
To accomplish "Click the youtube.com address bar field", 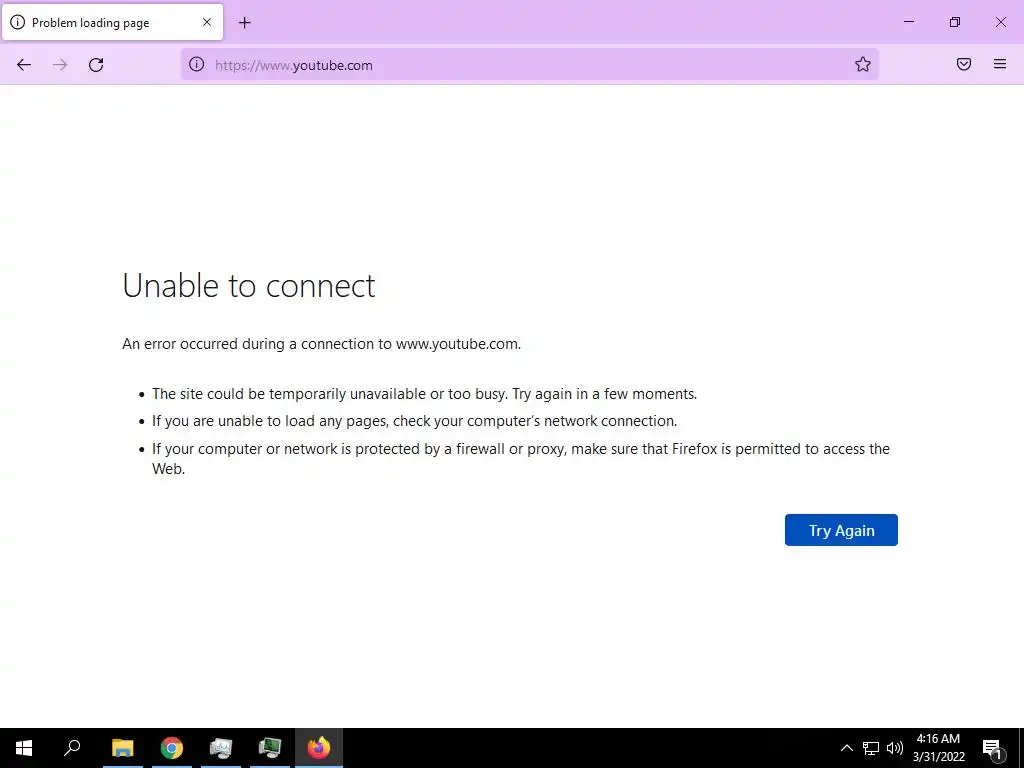I will pyautogui.click(x=529, y=65).
